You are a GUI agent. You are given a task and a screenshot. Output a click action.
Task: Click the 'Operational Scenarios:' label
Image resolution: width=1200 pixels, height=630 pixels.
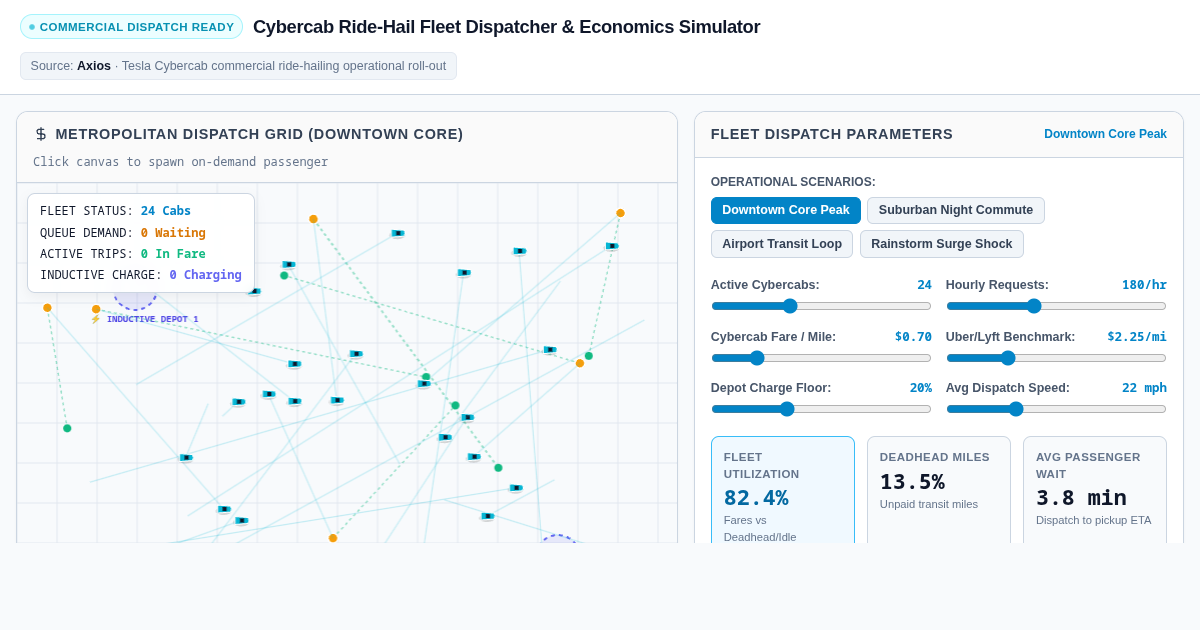tap(793, 182)
